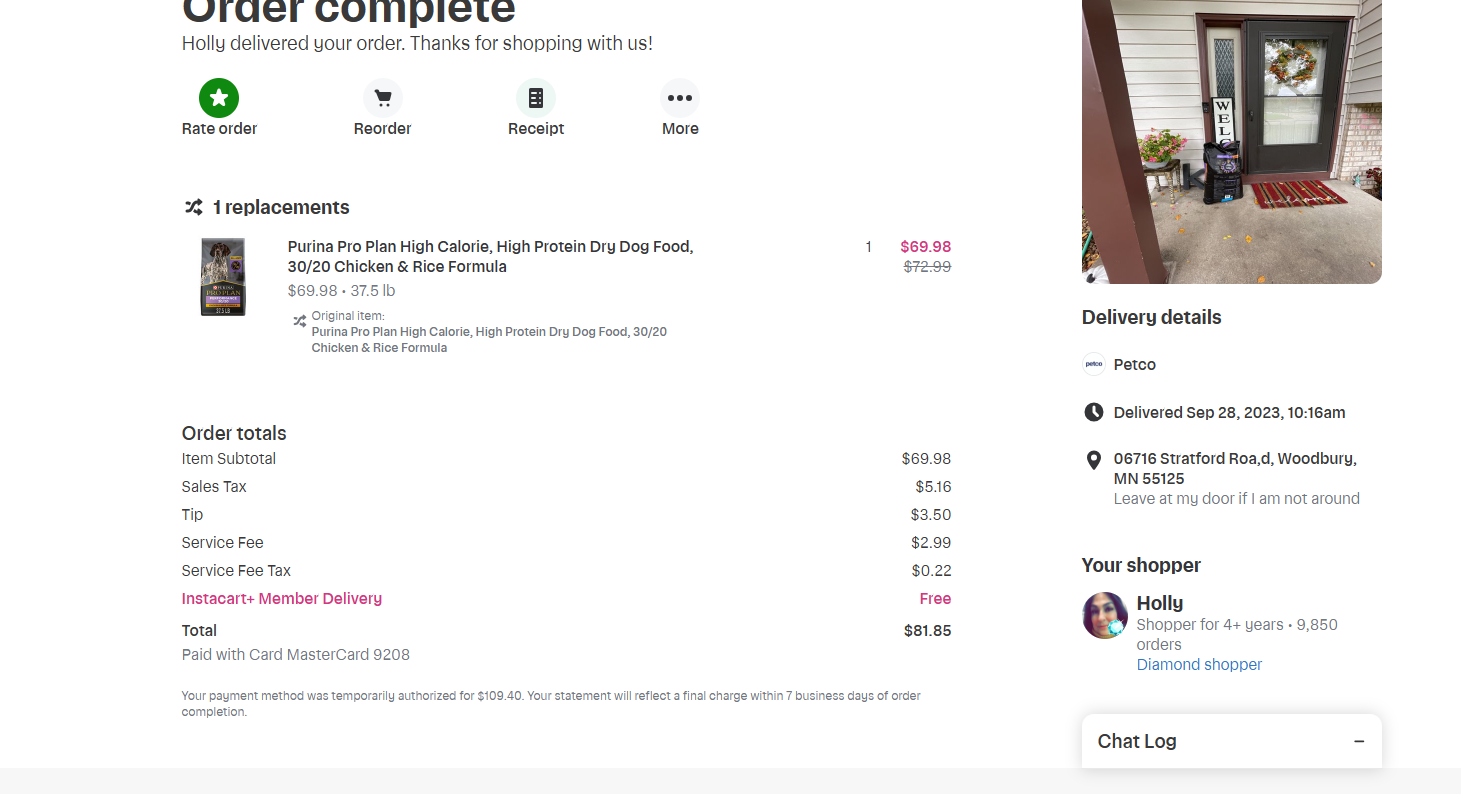The image size is (1461, 794).
Task: Click shopper Holly's profile picture
Action: 1105,615
